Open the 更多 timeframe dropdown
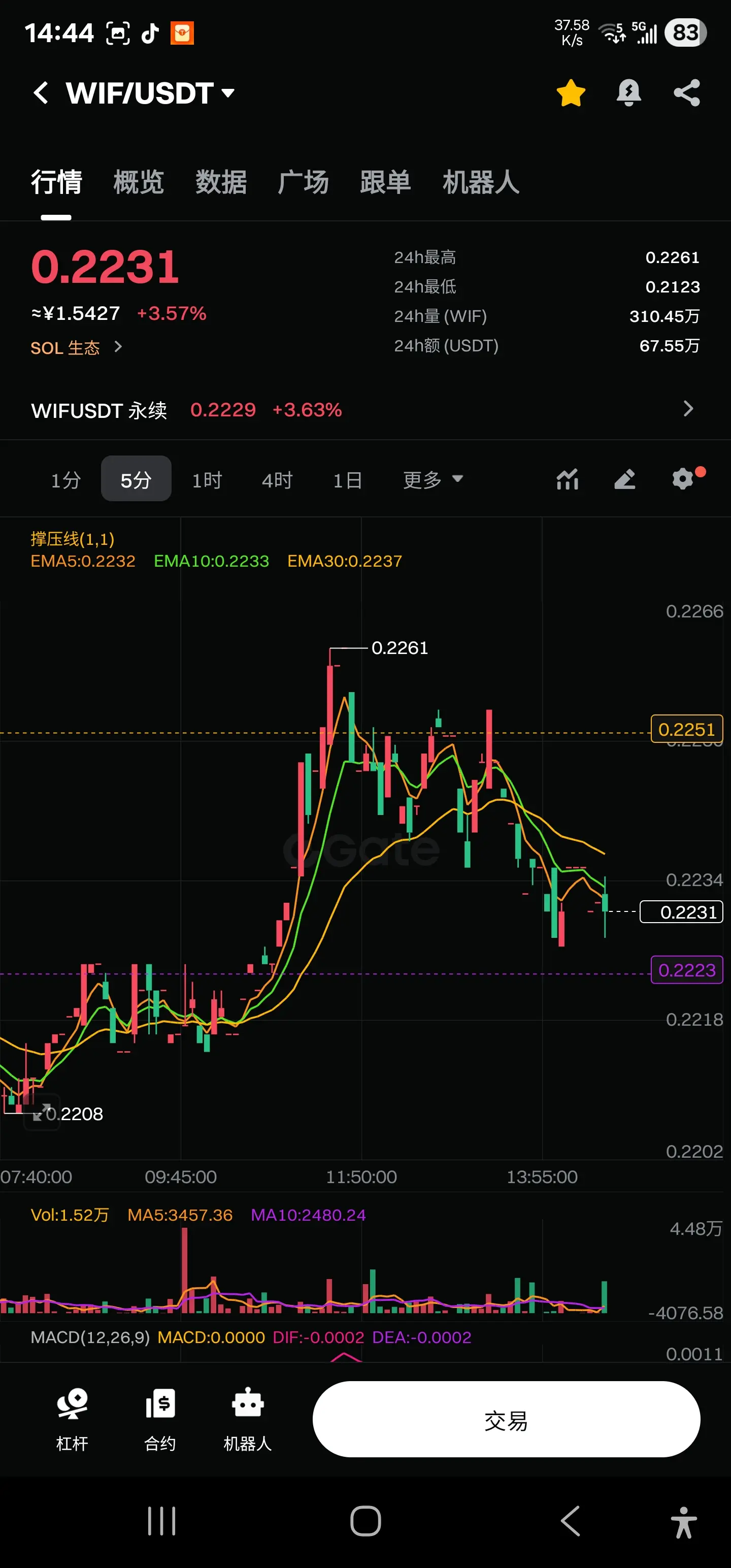 [433, 480]
